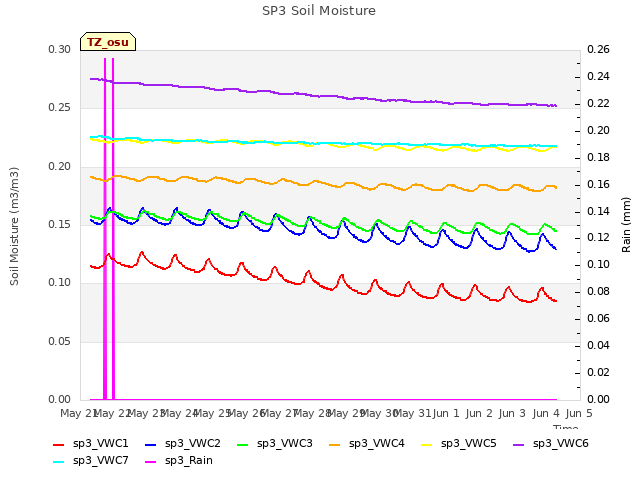This screenshot has height=480, width=640.
Task: Click the sp3_VWC4 legend label
Action: click(x=377, y=443)
